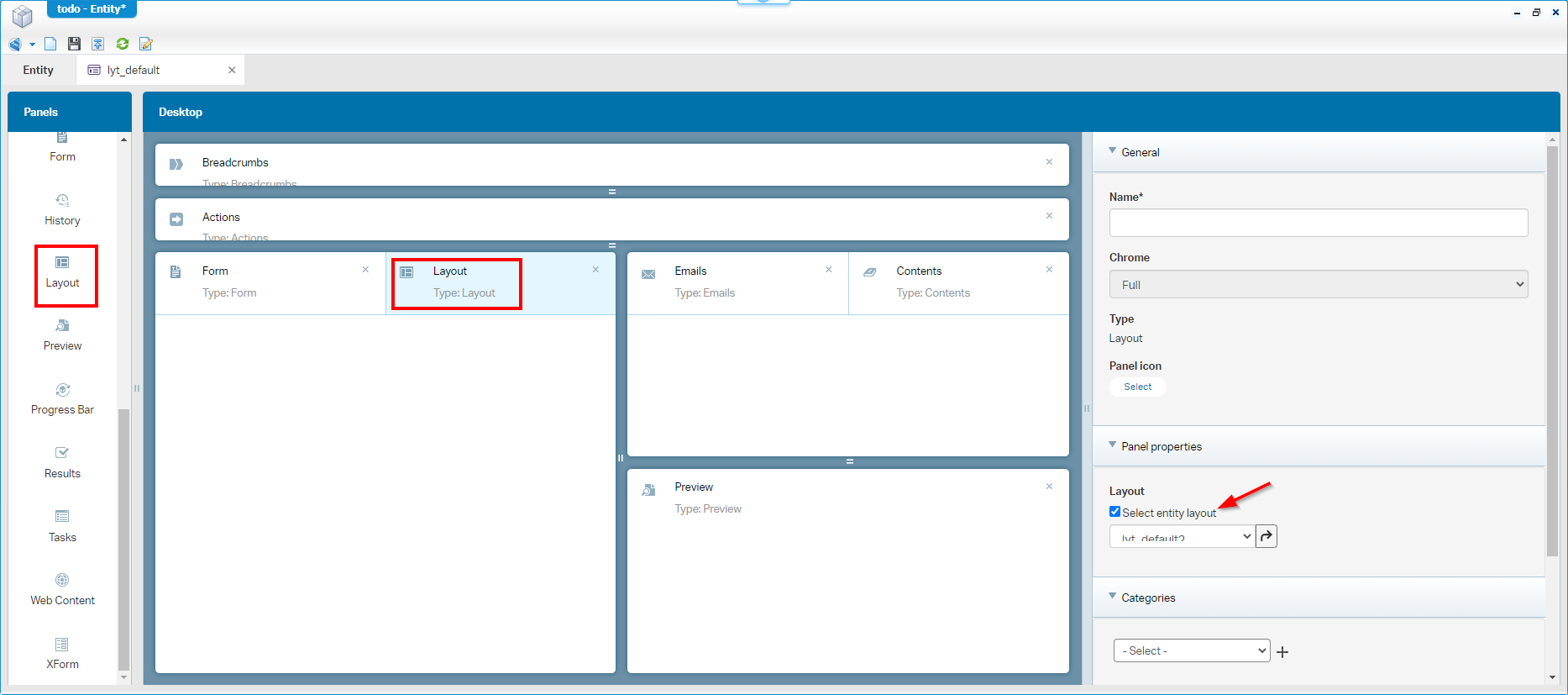
Task: Open the Chrome dropdown showing Full
Action: tap(1318, 285)
